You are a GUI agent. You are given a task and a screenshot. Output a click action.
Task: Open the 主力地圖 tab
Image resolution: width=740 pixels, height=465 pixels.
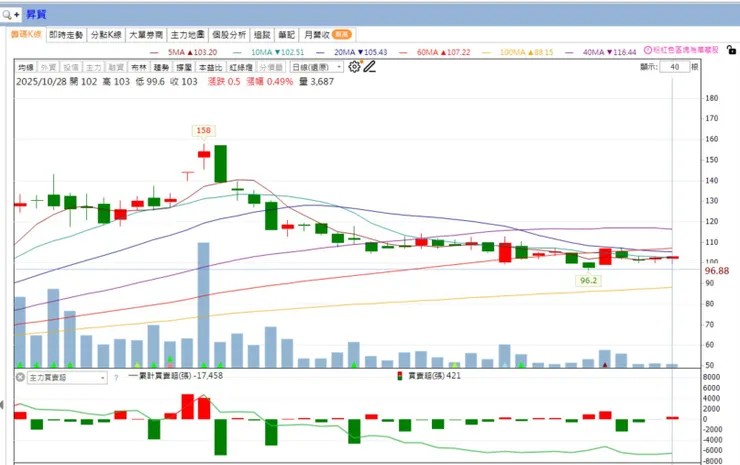click(x=187, y=35)
